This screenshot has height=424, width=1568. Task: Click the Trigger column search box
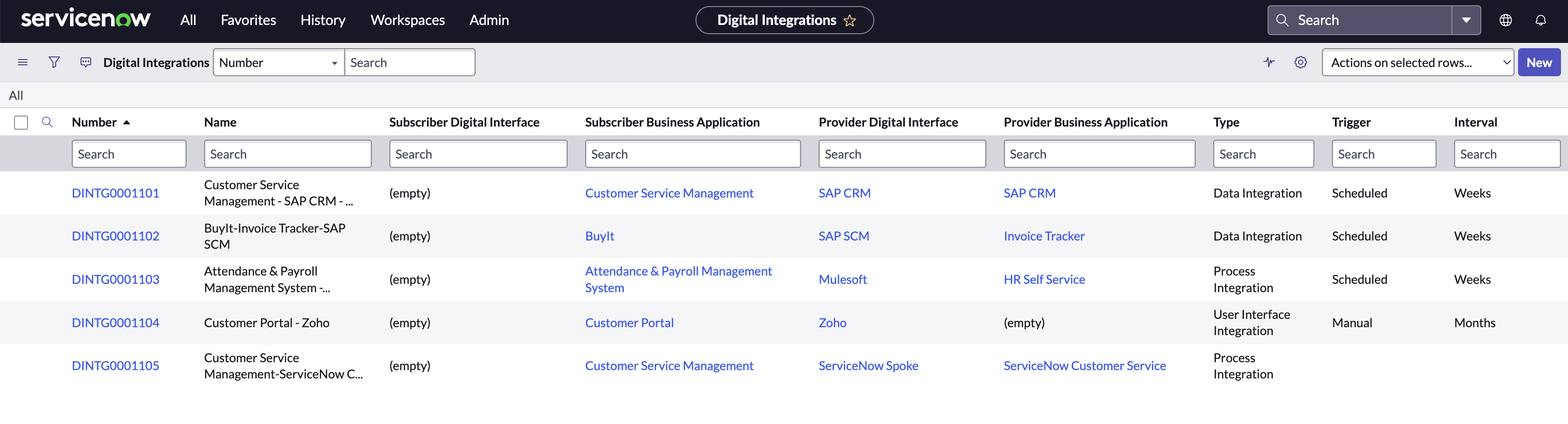(x=1384, y=154)
